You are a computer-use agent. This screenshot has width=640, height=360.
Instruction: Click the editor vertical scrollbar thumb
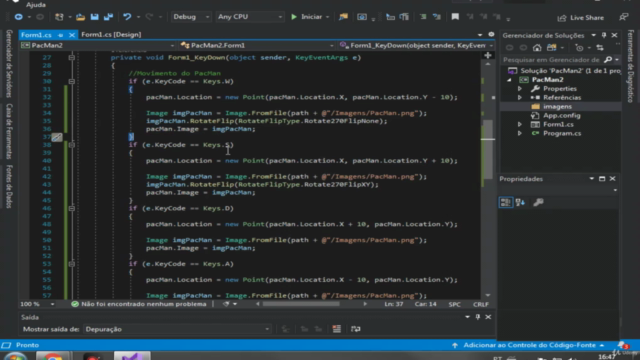click(x=488, y=149)
